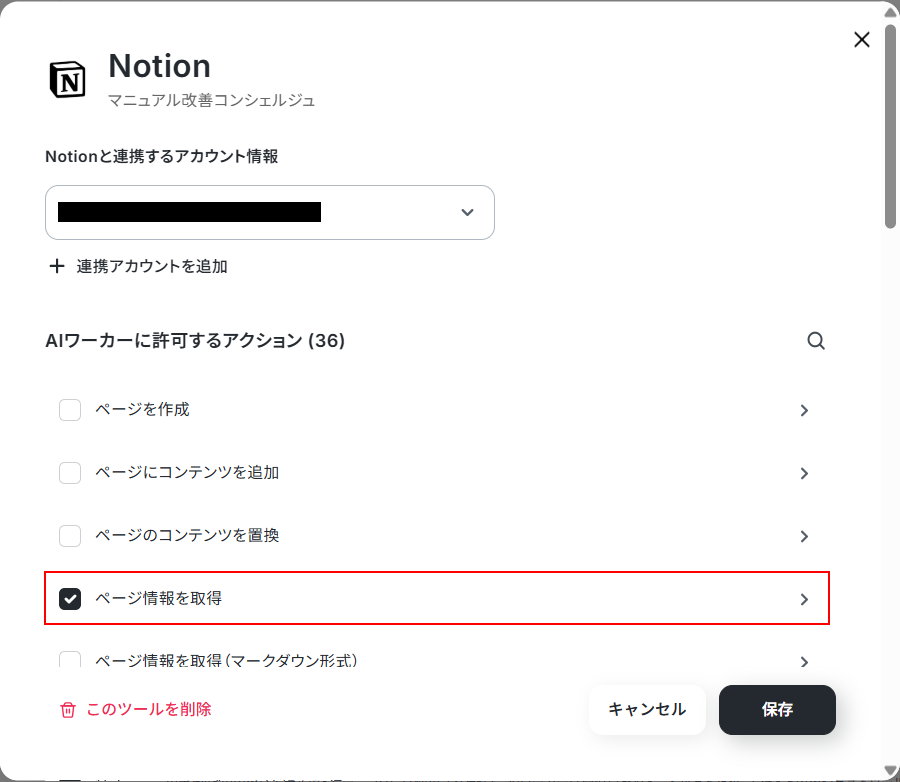Close the Notion dialog with X icon

[x=862, y=40]
